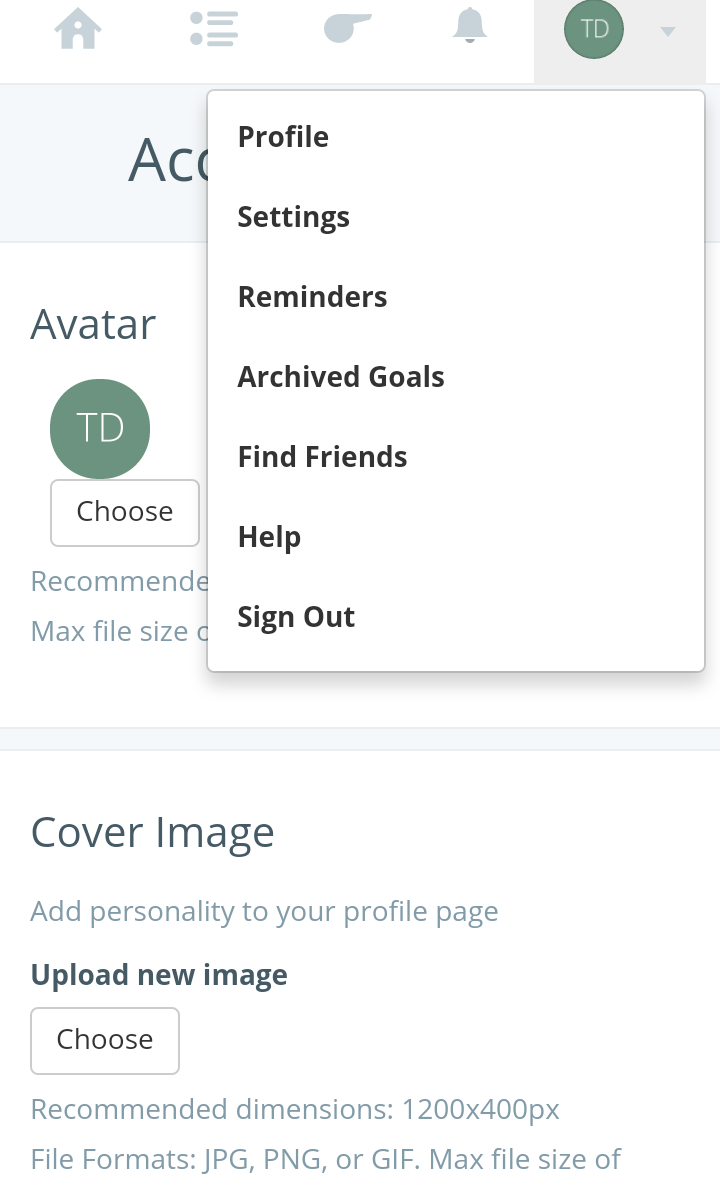Open Reminders menu entry
720x1190 pixels.
tap(312, 297)
